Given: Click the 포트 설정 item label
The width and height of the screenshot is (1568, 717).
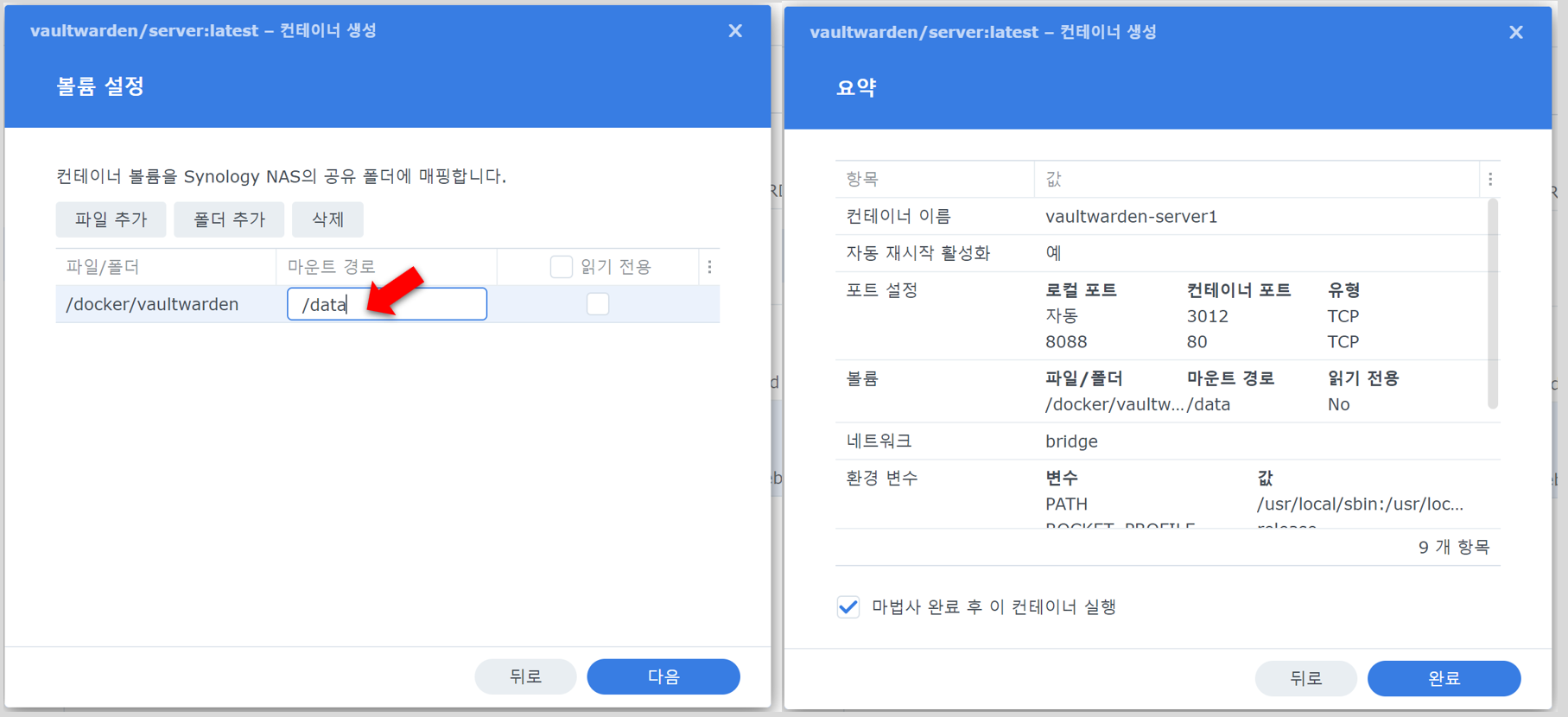Looking at the screenshot, I should [x=882, y=290].
